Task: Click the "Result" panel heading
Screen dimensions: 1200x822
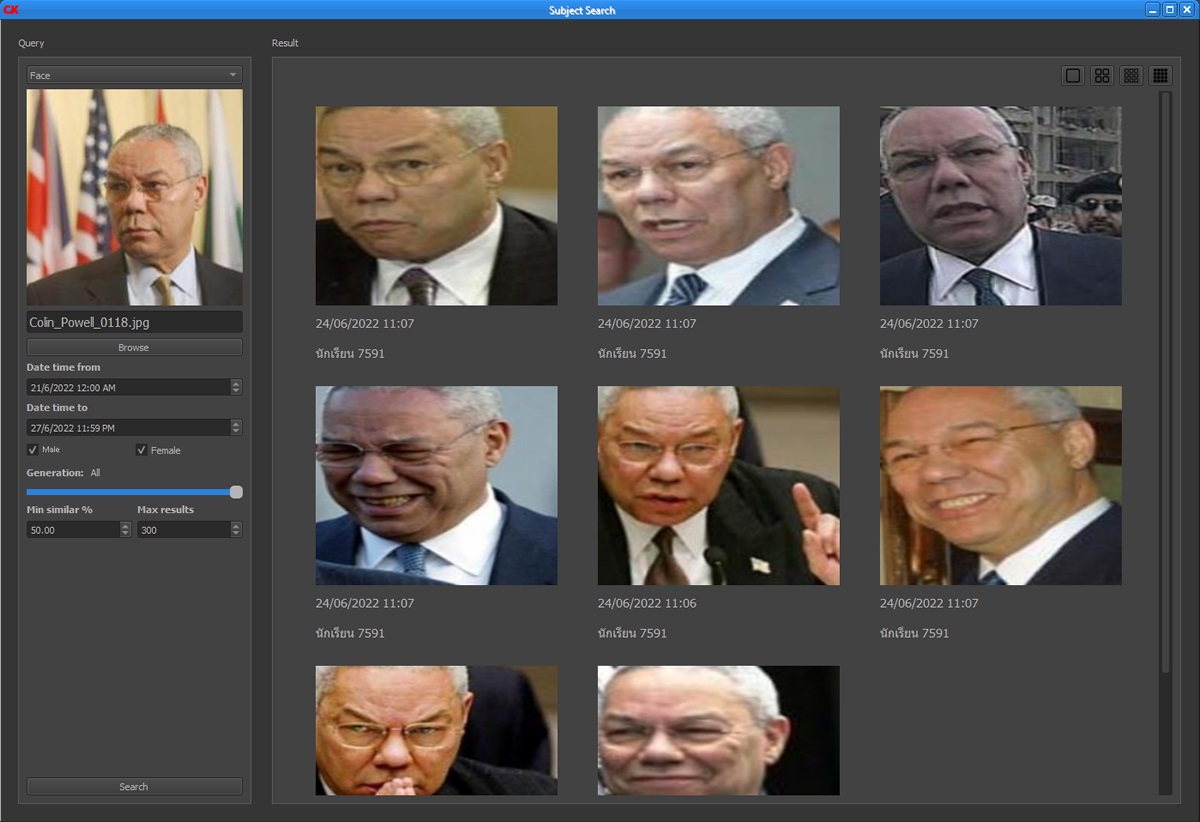Action: [x=285, y=43]
